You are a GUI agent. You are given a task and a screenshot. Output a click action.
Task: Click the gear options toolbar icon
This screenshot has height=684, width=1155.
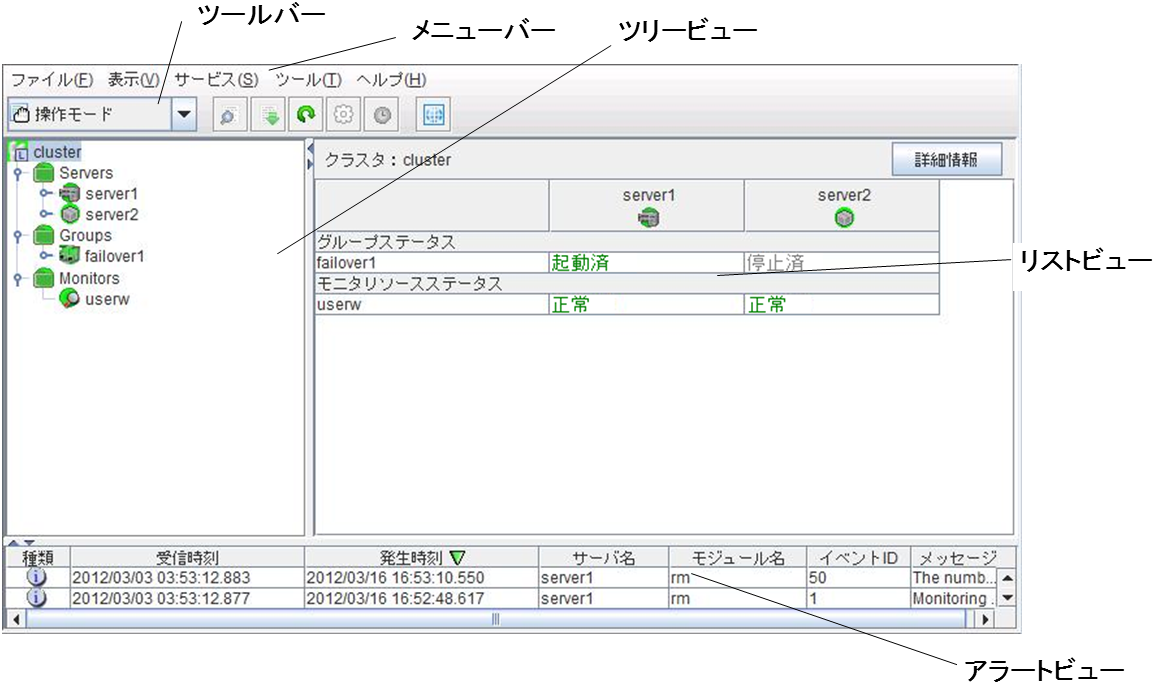pos(344,115)
